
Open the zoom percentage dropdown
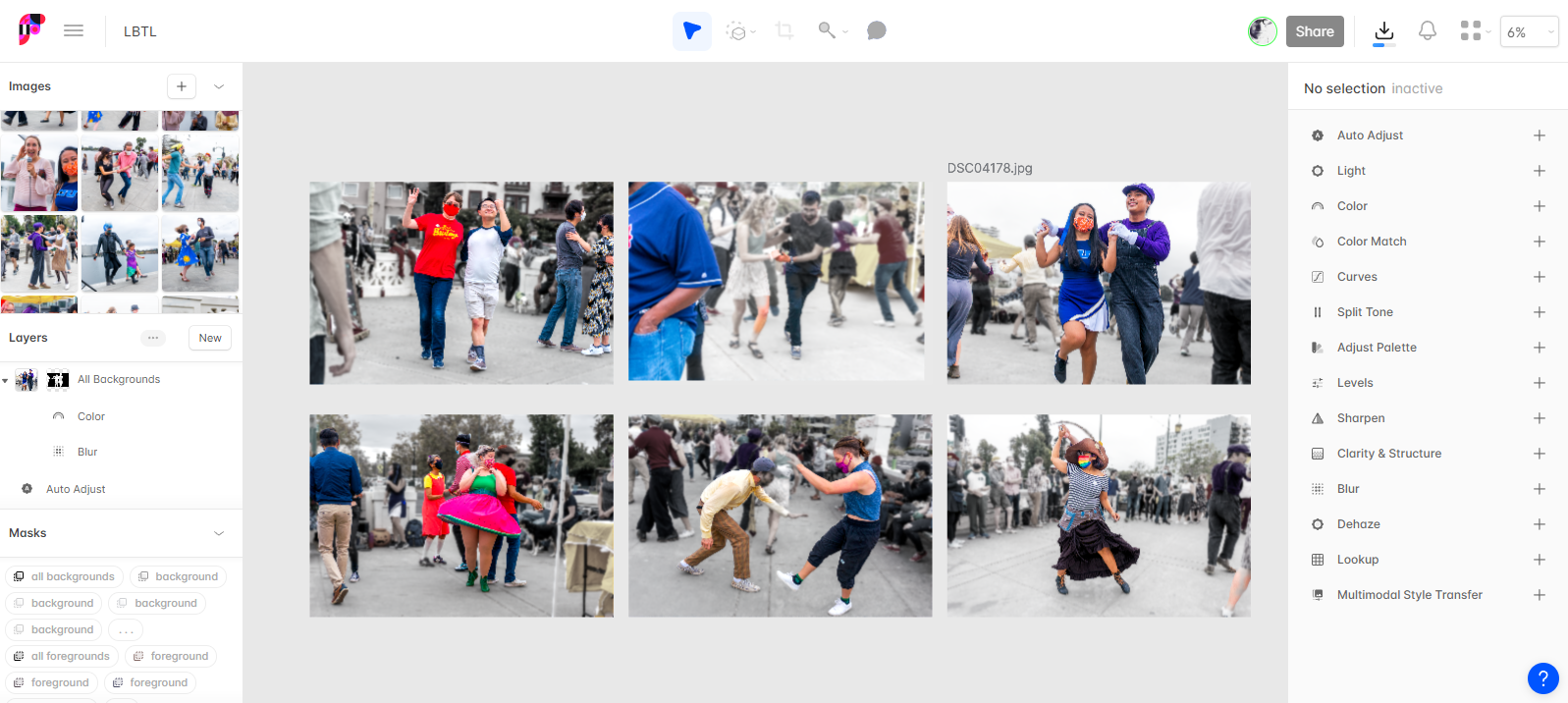(x=1528, y=31)
